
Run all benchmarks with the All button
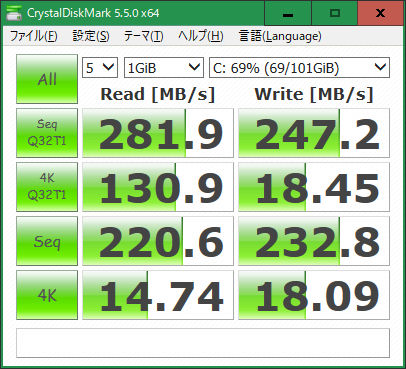[x=47, y=79]
